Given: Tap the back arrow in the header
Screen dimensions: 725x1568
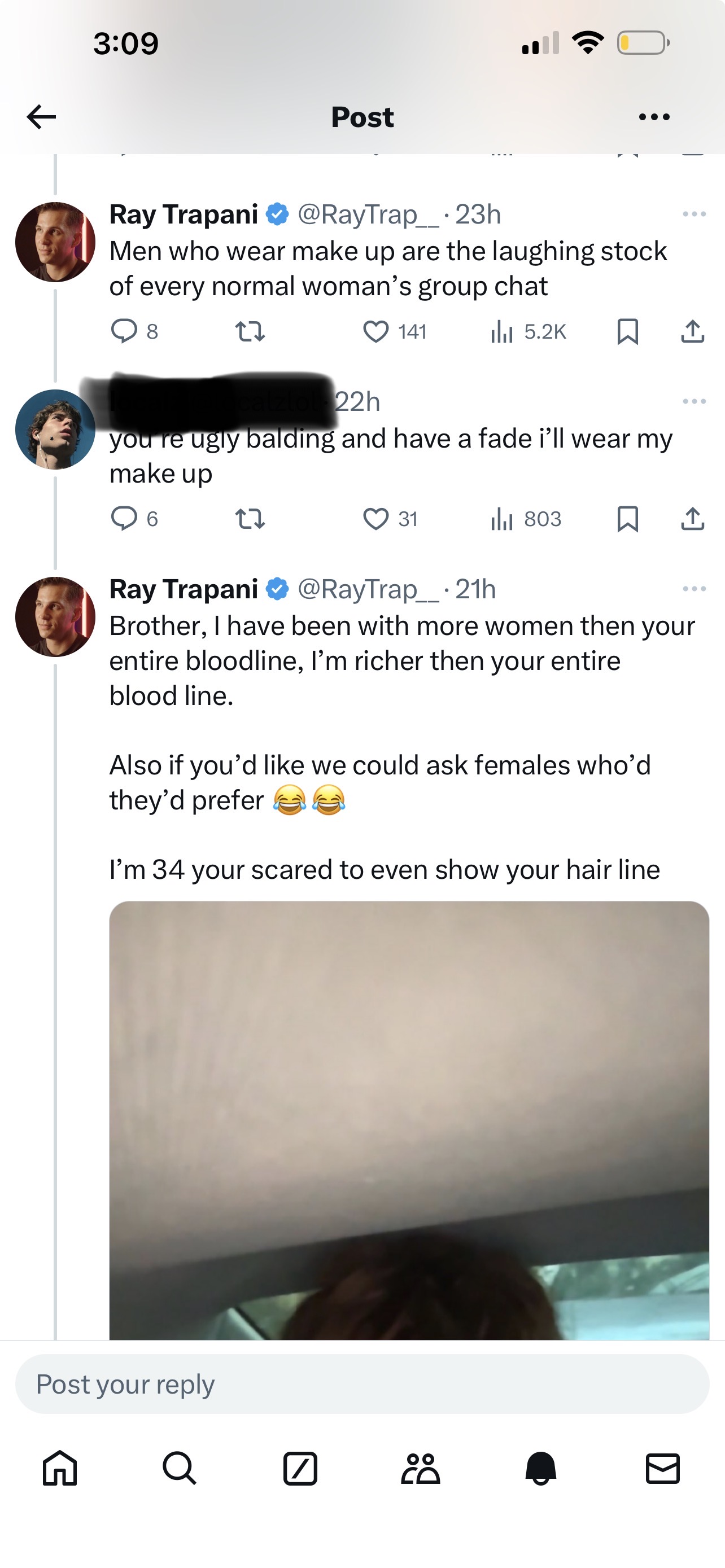Looking at the screenshot, I should [41, 116].
